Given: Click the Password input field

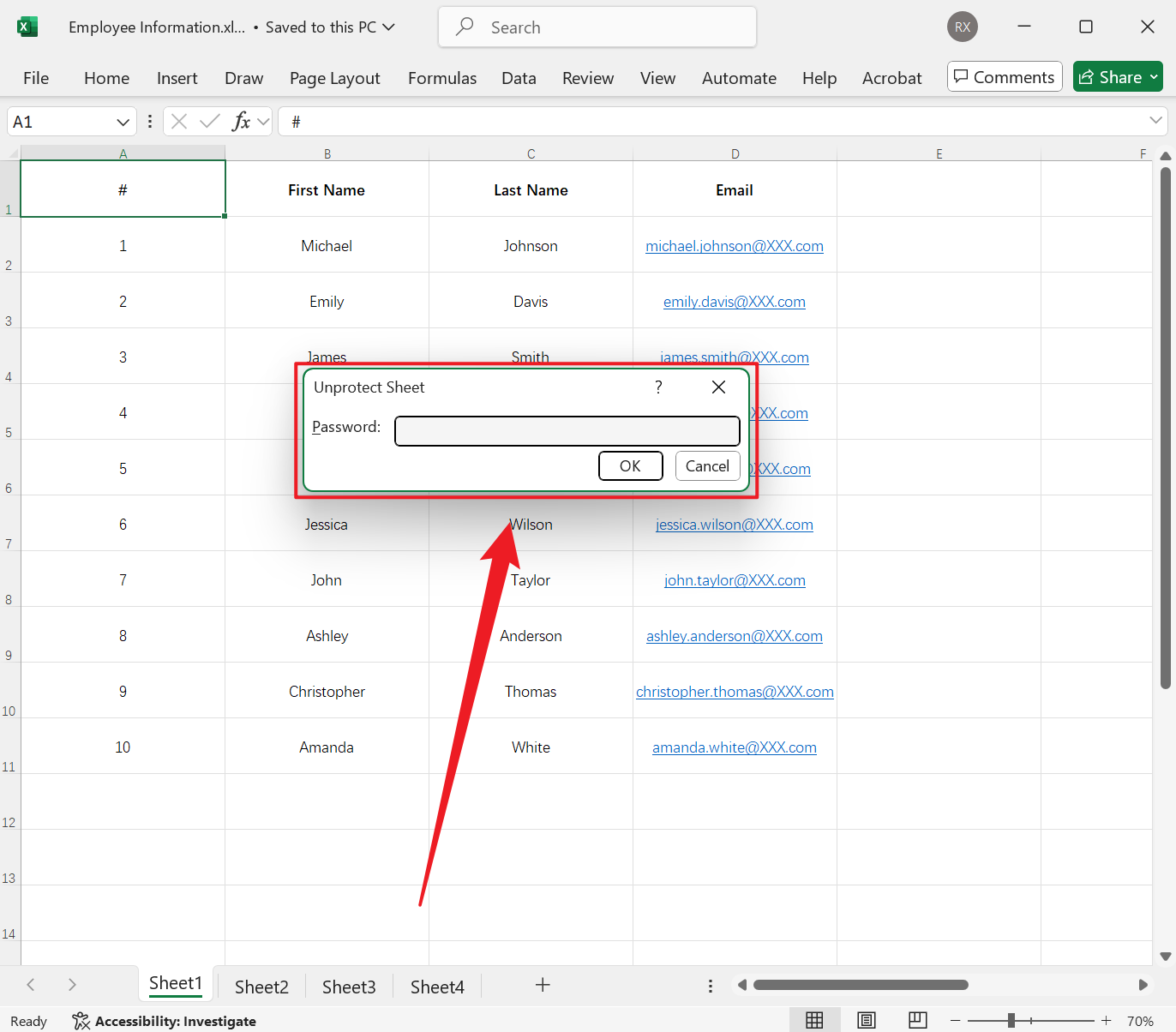Looking at the screenshot, I should [567, 430].
